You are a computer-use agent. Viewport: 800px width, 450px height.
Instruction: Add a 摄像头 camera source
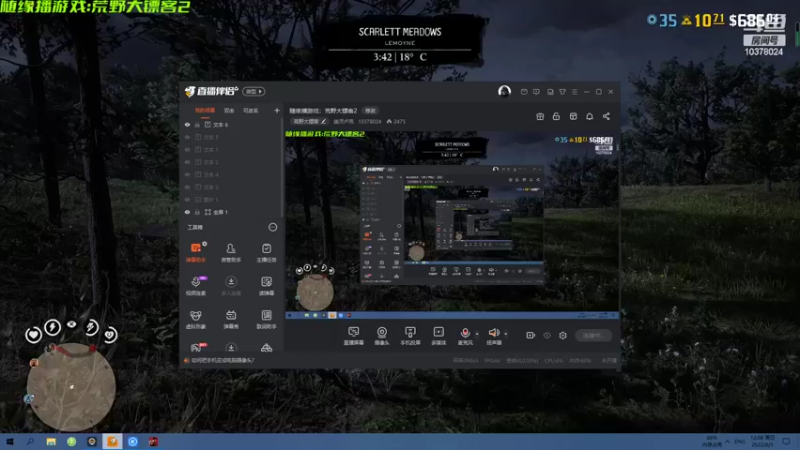point(382,336)
